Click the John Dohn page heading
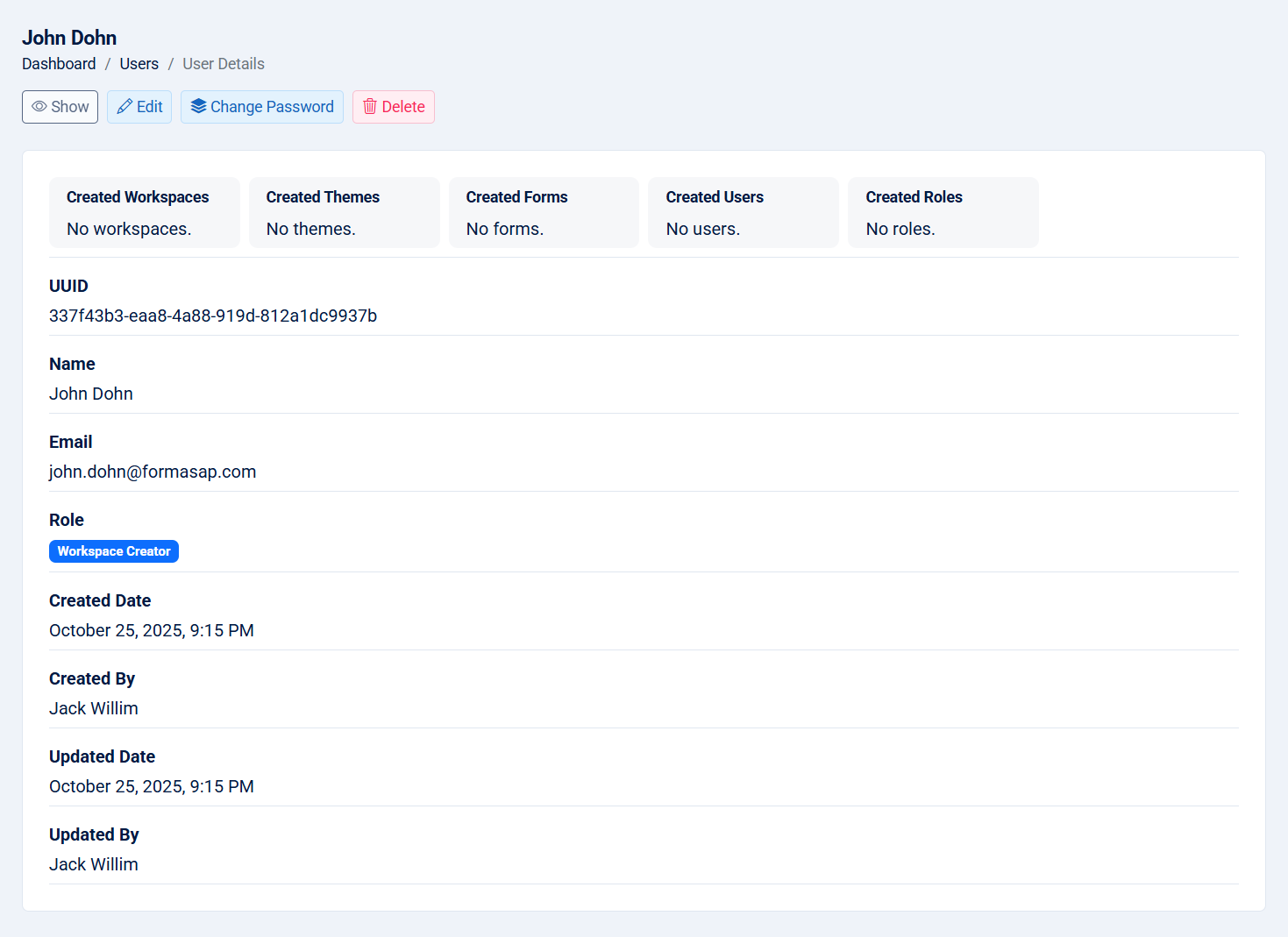Image resolution: width=1288 pixels, height=937 pixels. point(69,38)
